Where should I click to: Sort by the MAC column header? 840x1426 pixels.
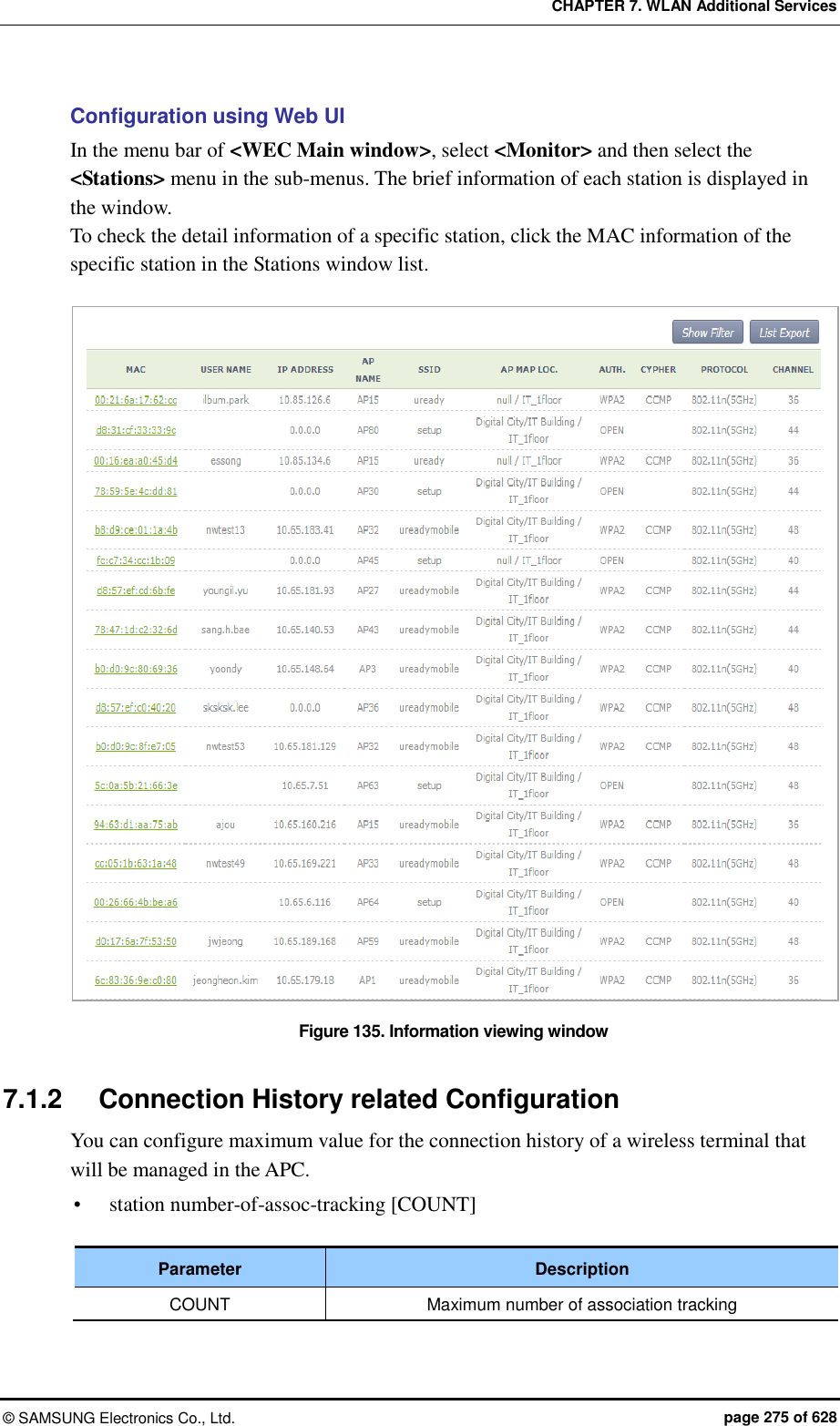[x=136, y=370]
